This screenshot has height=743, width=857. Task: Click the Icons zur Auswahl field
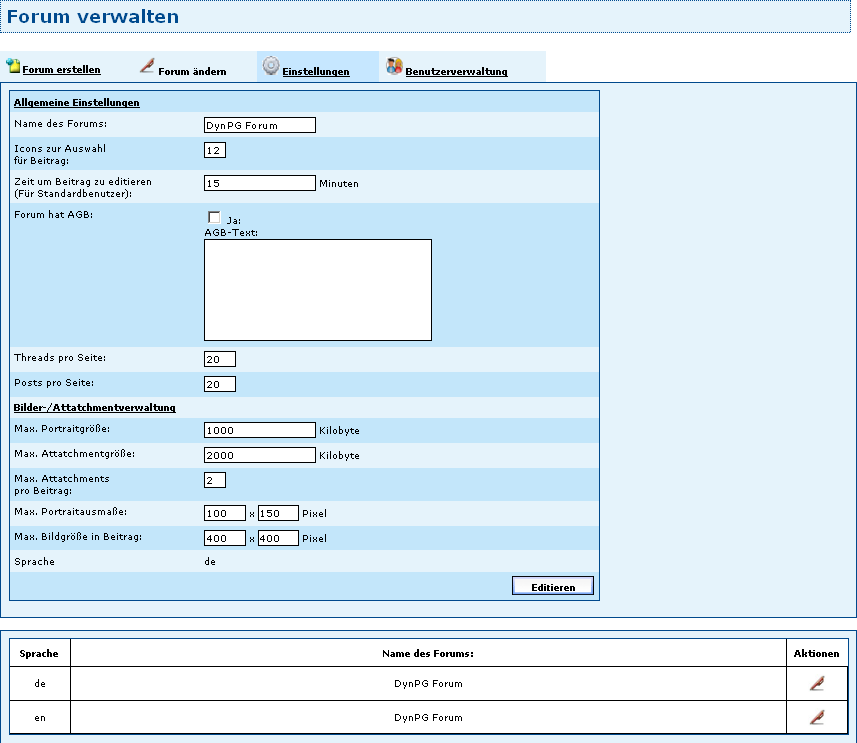pyautogui.click(x=214, y=150)
